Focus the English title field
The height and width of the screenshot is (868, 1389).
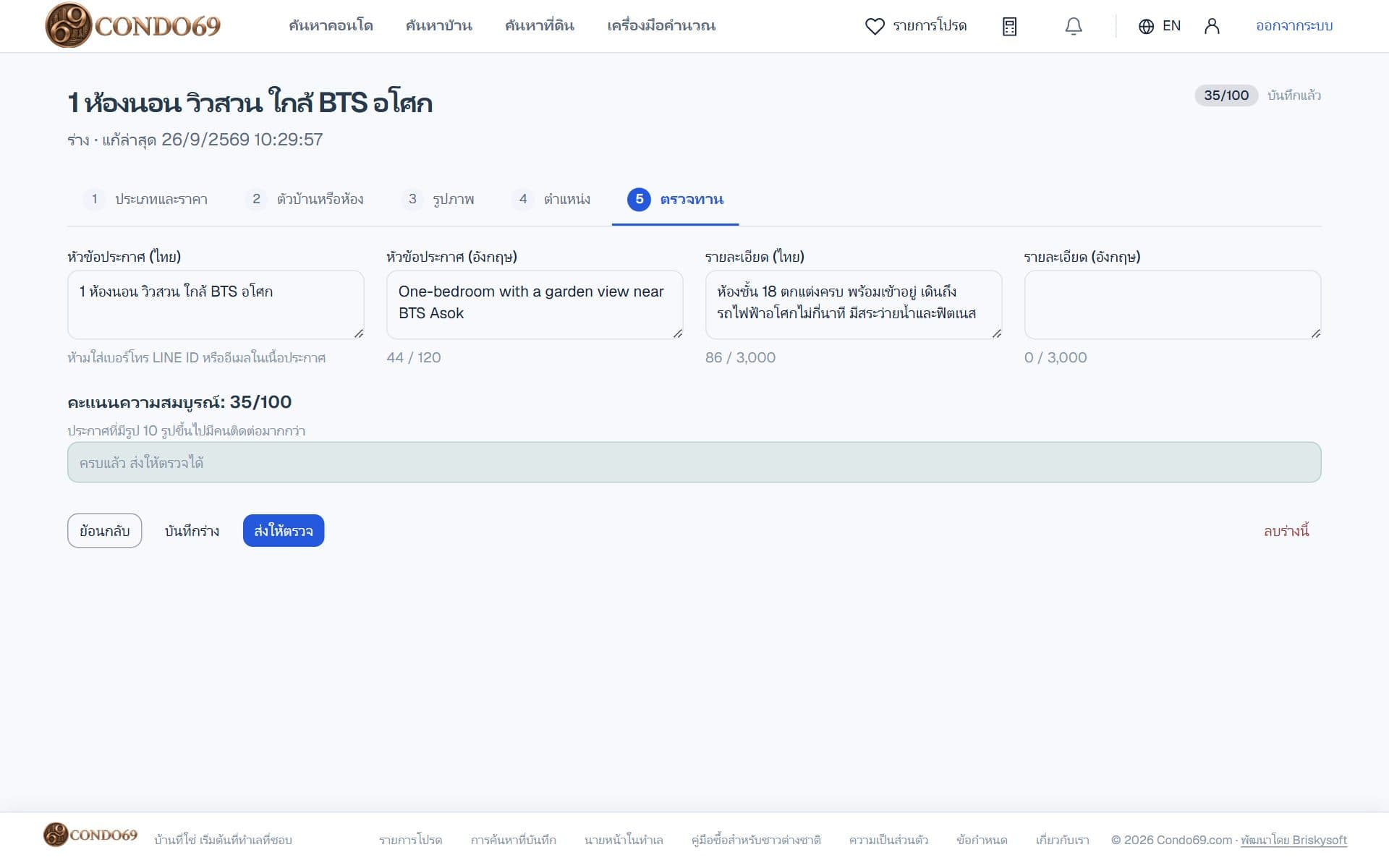pos(535,305)
